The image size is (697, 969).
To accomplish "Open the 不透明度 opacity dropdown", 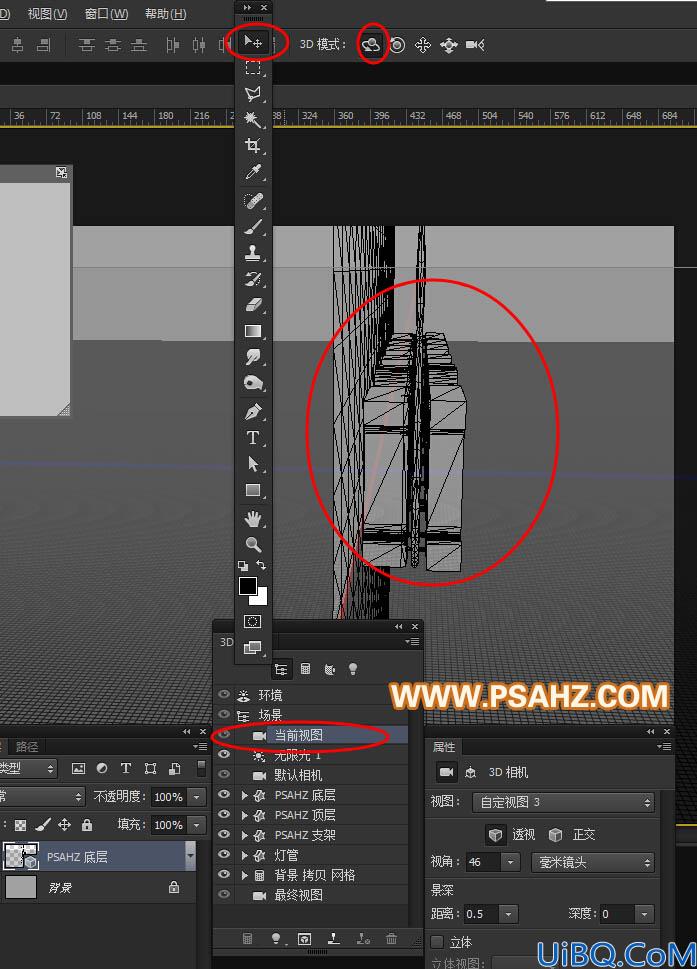I will tap(196, 797).
